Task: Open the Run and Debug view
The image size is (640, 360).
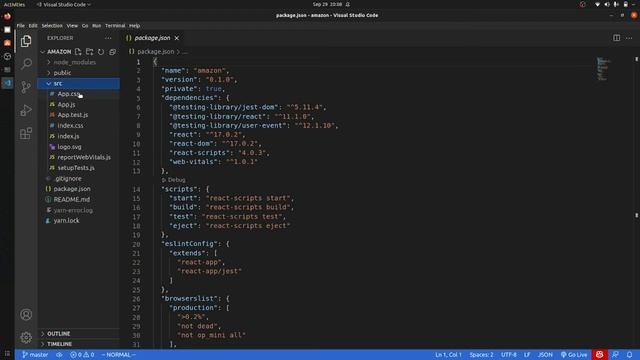Action: click(x=26, y=110)
